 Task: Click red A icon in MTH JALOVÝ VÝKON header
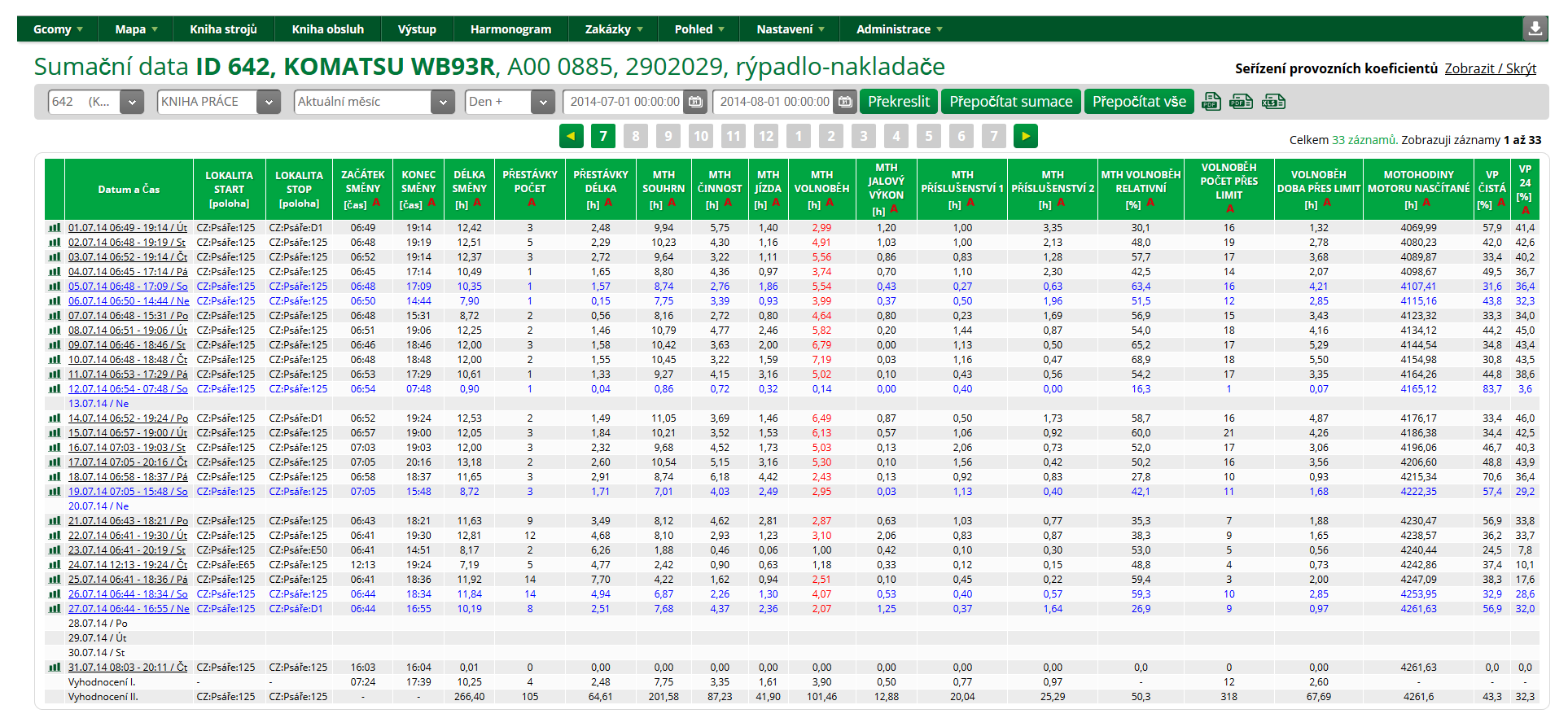[894, 210]
